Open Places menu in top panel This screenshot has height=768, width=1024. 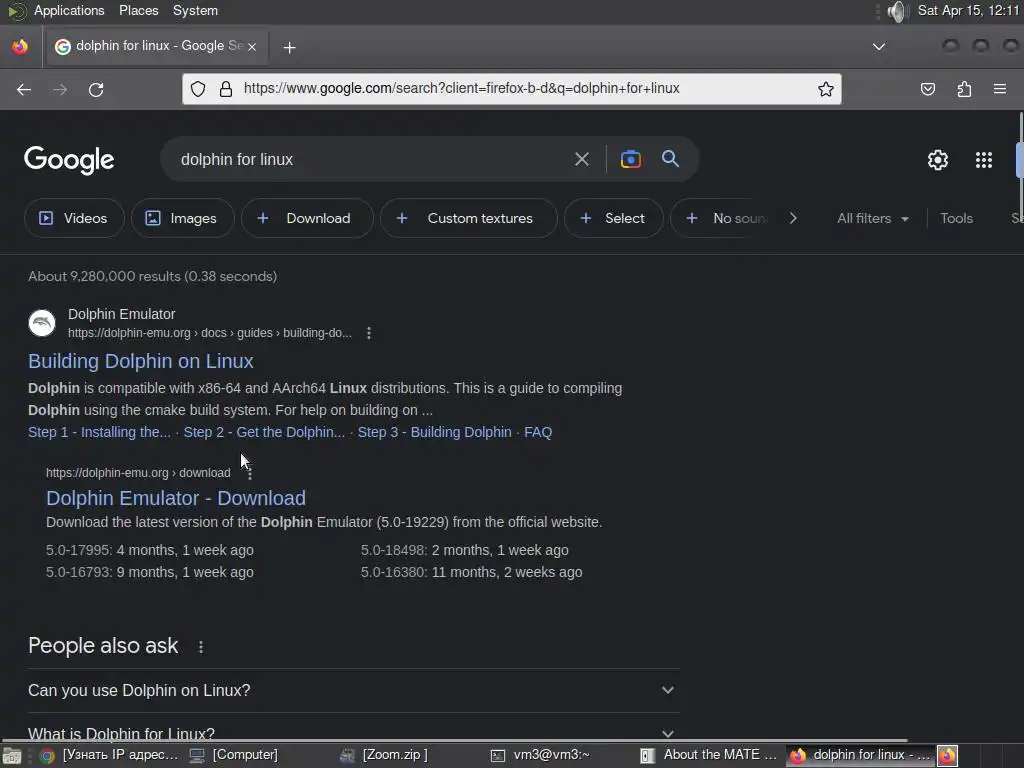coord(138,10)
